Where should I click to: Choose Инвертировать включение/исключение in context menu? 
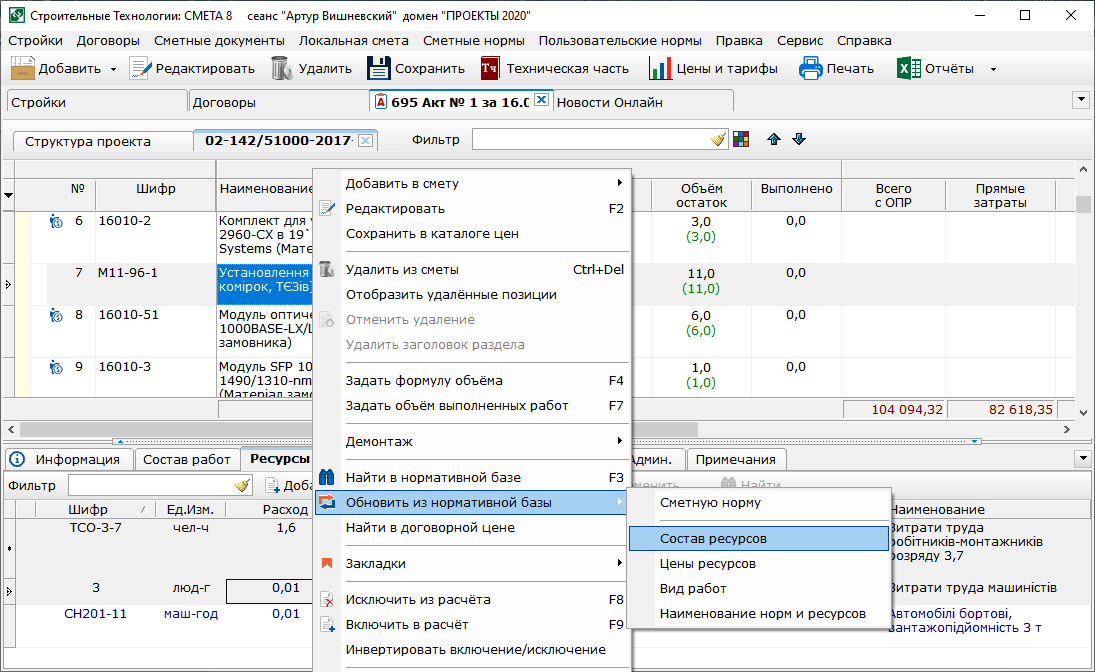tap(475, 649)
